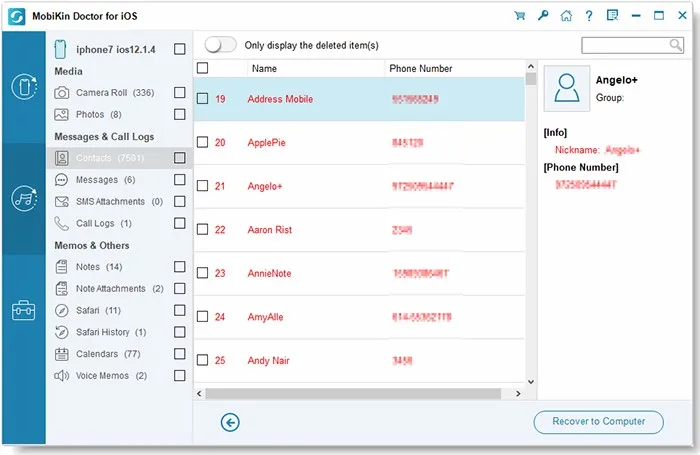The width and height of the screenshot is (700, 455).
Task: Open the feedback note icon
Action: tap(612, 16)
